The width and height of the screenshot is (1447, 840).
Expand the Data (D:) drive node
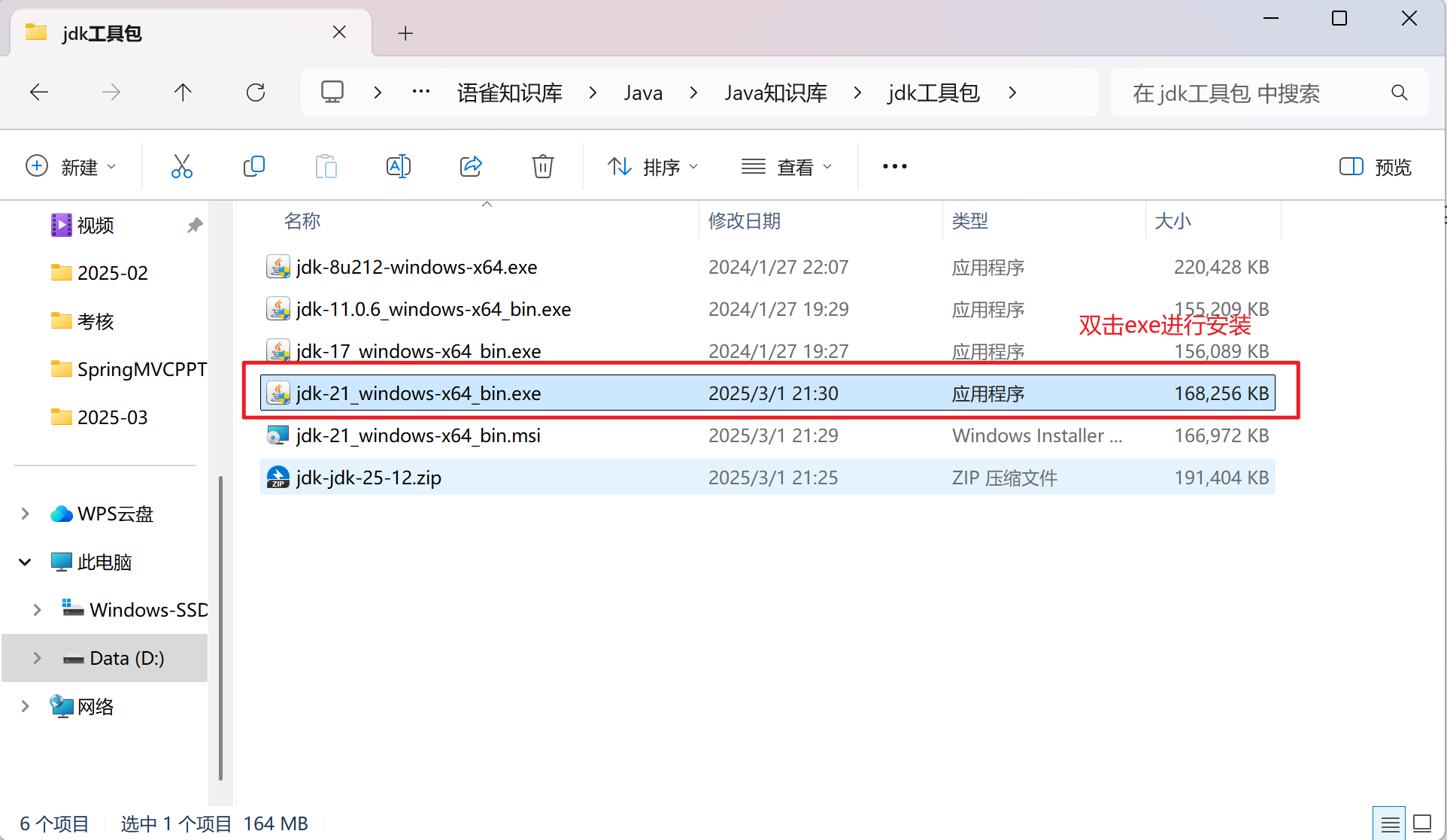point(37,658)
